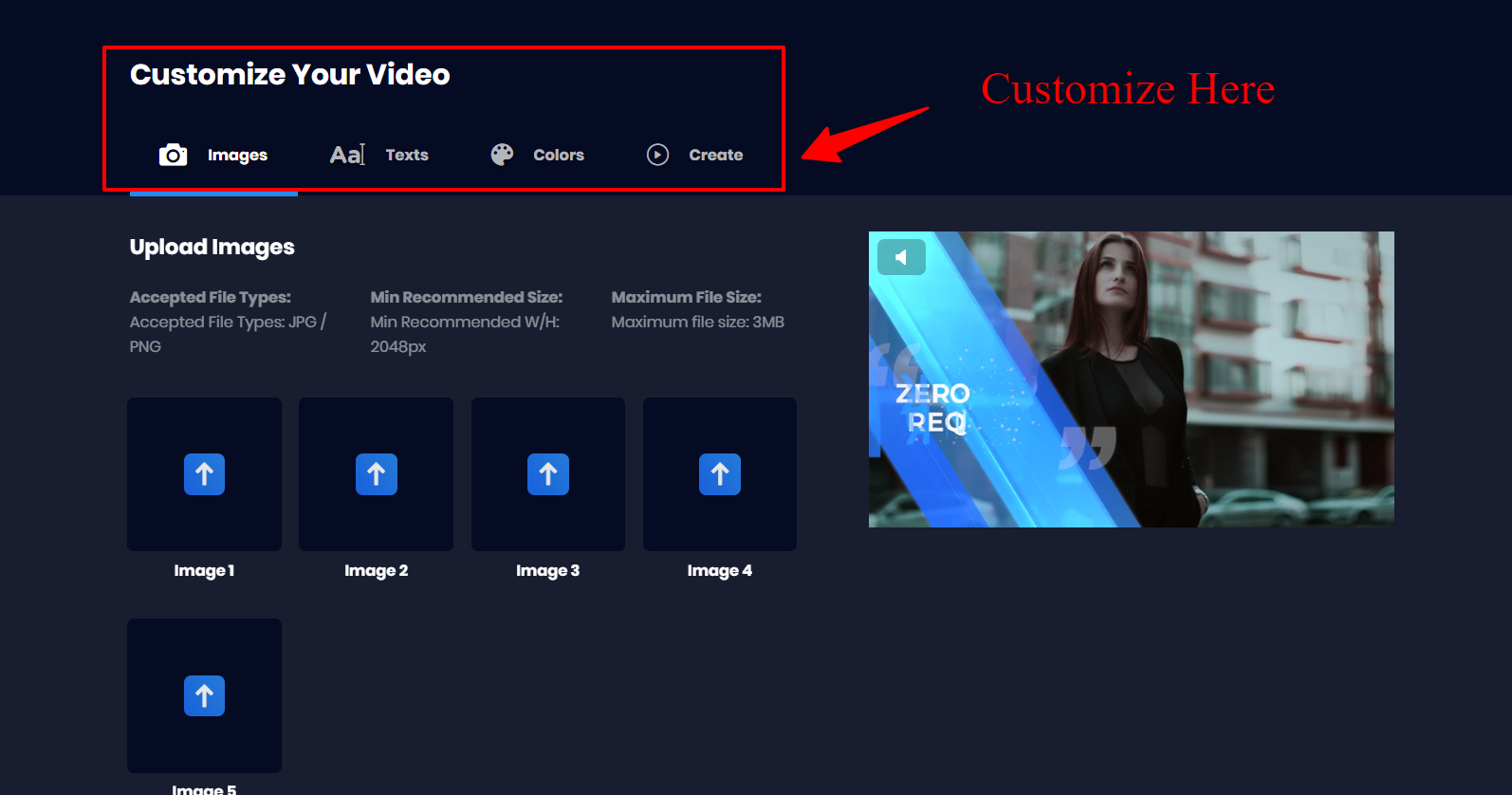Click 'Min Recommended Size:' heading

[x=467, y=297]
